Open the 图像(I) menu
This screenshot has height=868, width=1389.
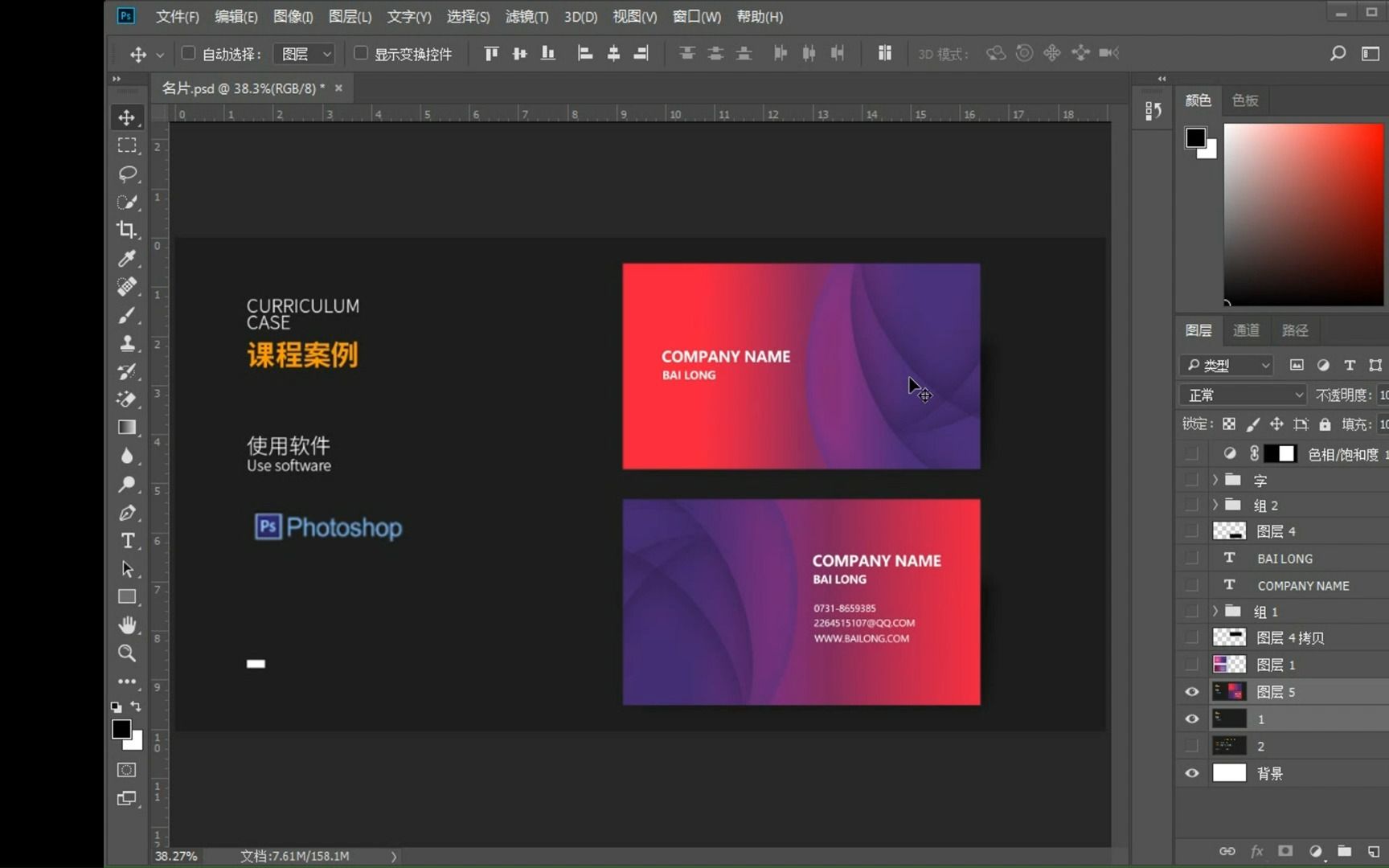point(293,16)
